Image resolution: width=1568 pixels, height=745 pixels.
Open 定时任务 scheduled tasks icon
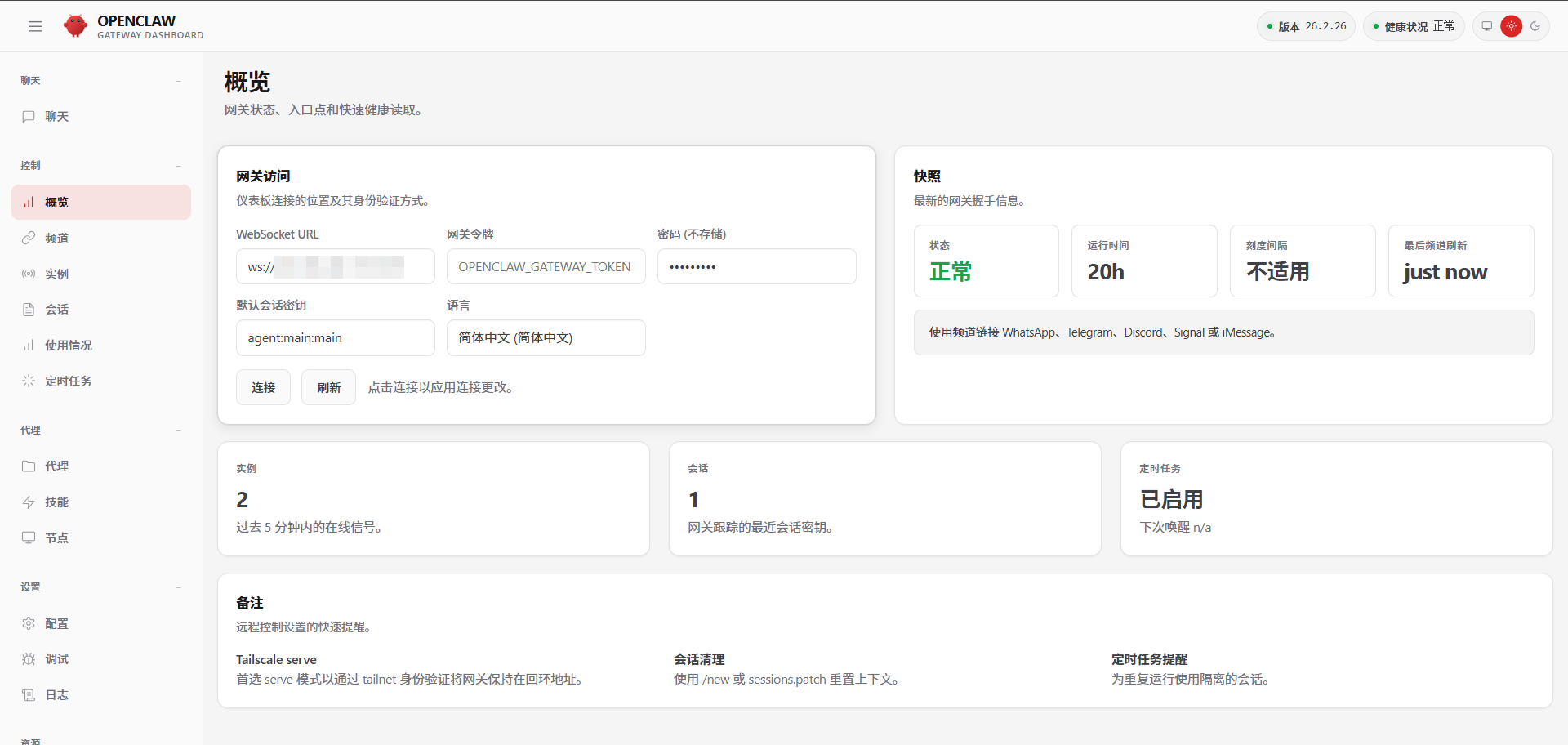[x=29, y=381]
